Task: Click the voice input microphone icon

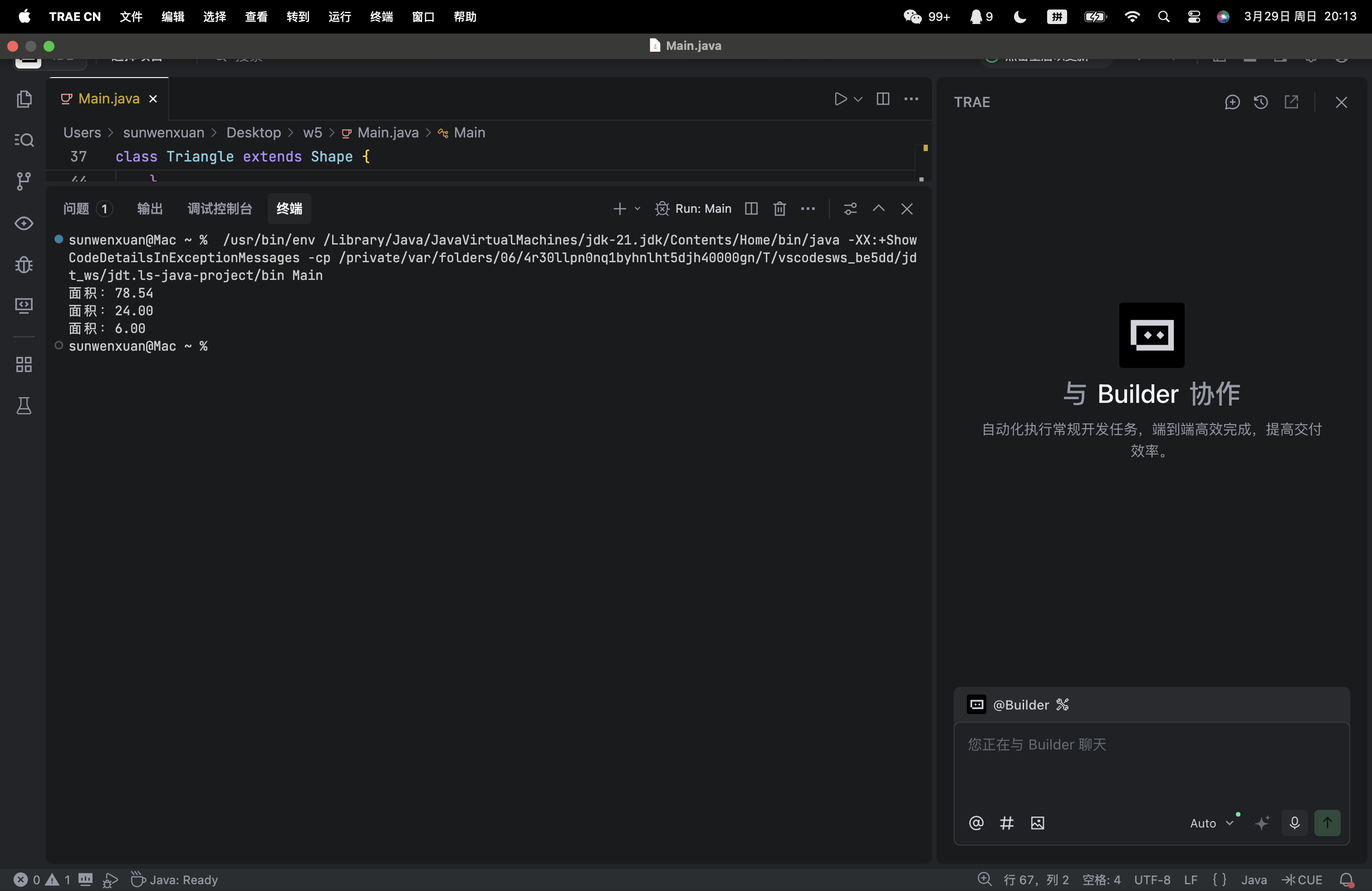Action: 1294,822
